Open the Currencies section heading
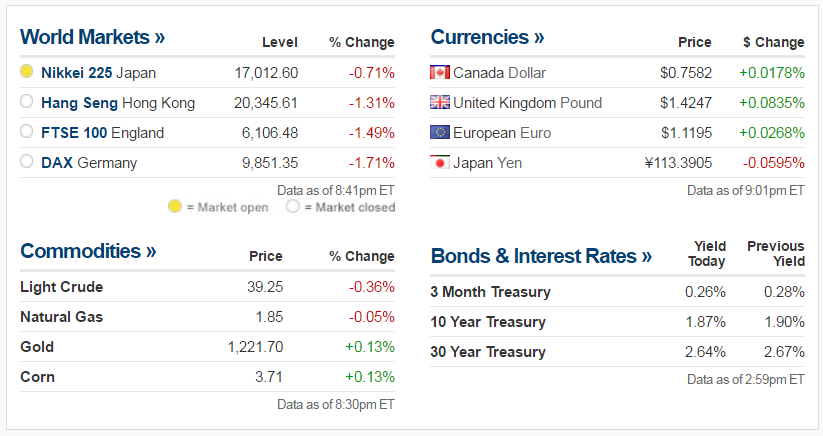Image resolution: width=823 pixels, height=436 pixels. click(487, 38)
